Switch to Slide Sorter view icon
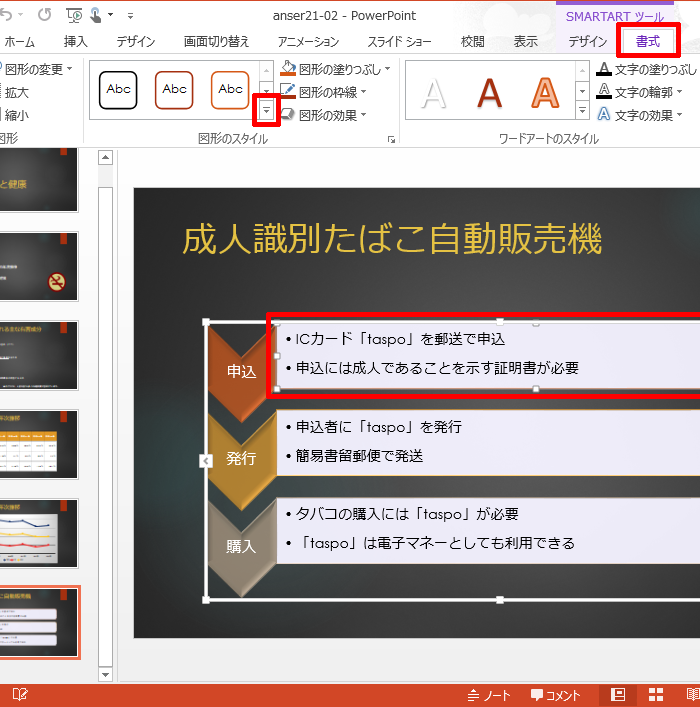700x707 pixels. 656,695
